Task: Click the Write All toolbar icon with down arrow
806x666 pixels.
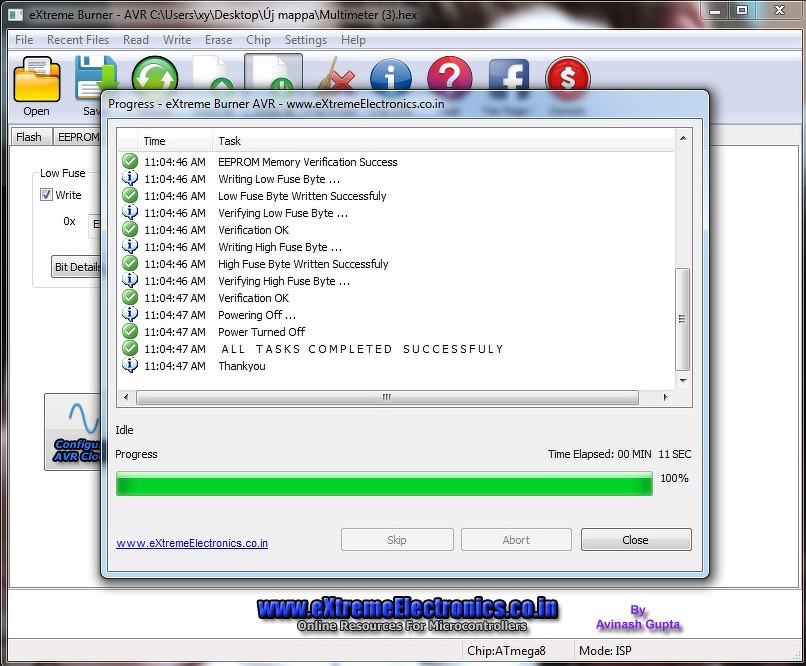Action: pyautogui.click(x=273, y=72)
